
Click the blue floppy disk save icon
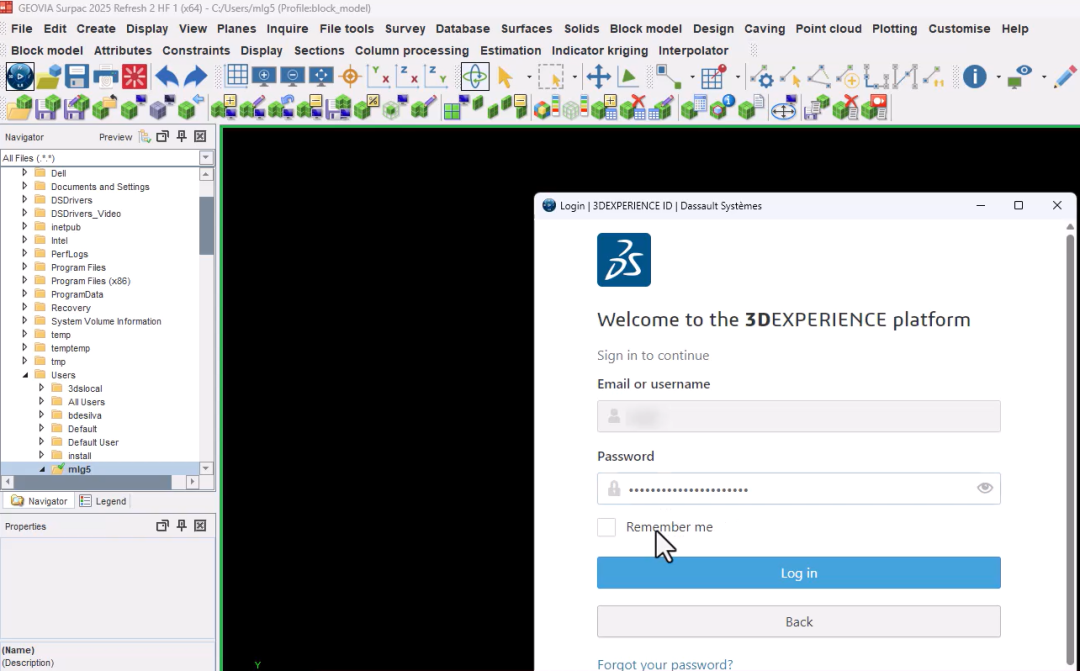76,76
